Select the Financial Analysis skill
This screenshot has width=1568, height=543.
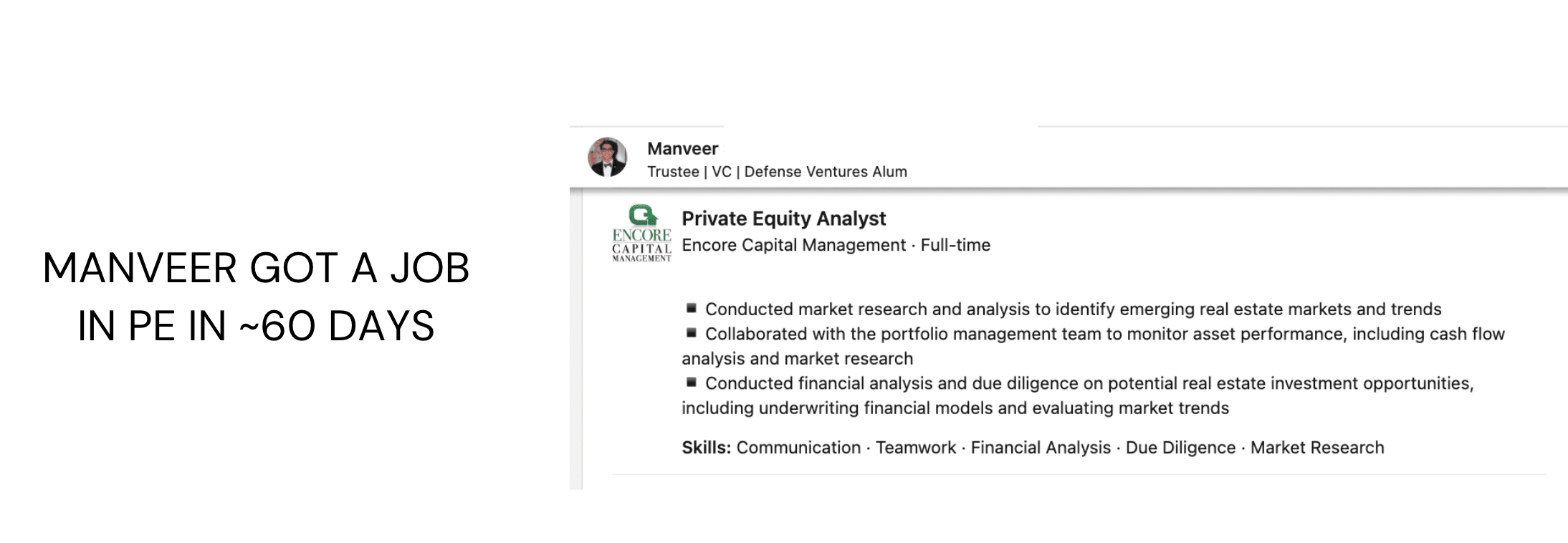coord(1041,448)
